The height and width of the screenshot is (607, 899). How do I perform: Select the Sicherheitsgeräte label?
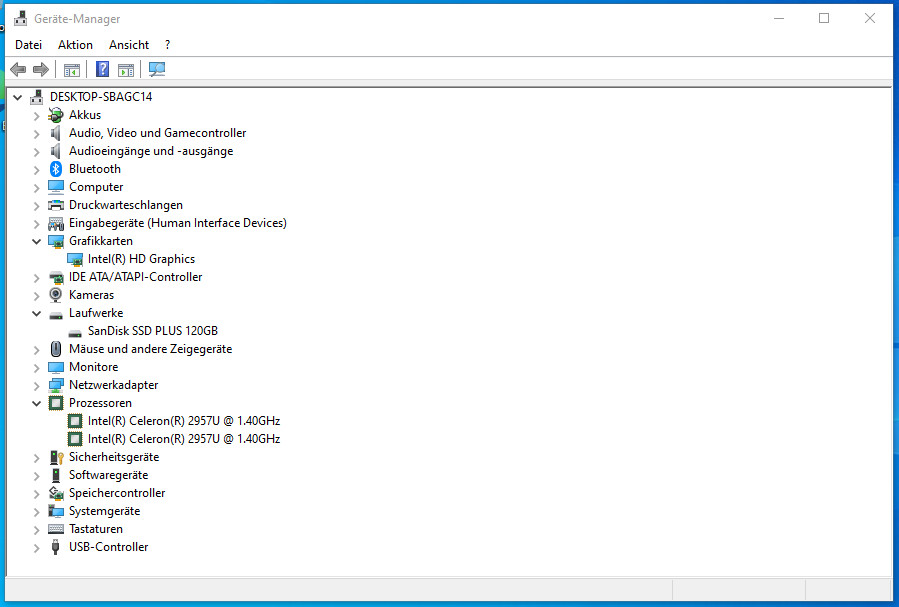point(114,457)
